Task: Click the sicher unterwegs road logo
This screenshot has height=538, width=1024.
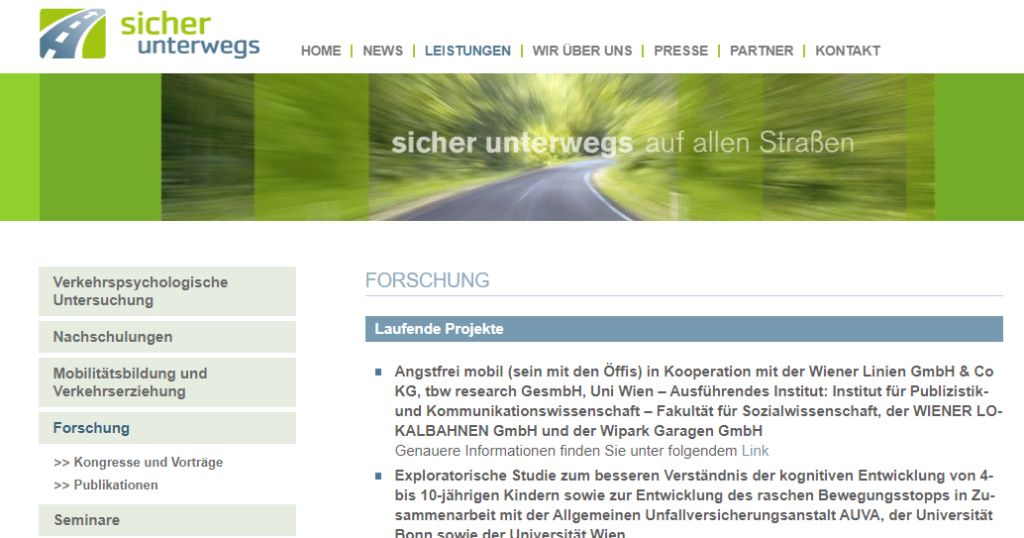Action: (x=72, y=34)
